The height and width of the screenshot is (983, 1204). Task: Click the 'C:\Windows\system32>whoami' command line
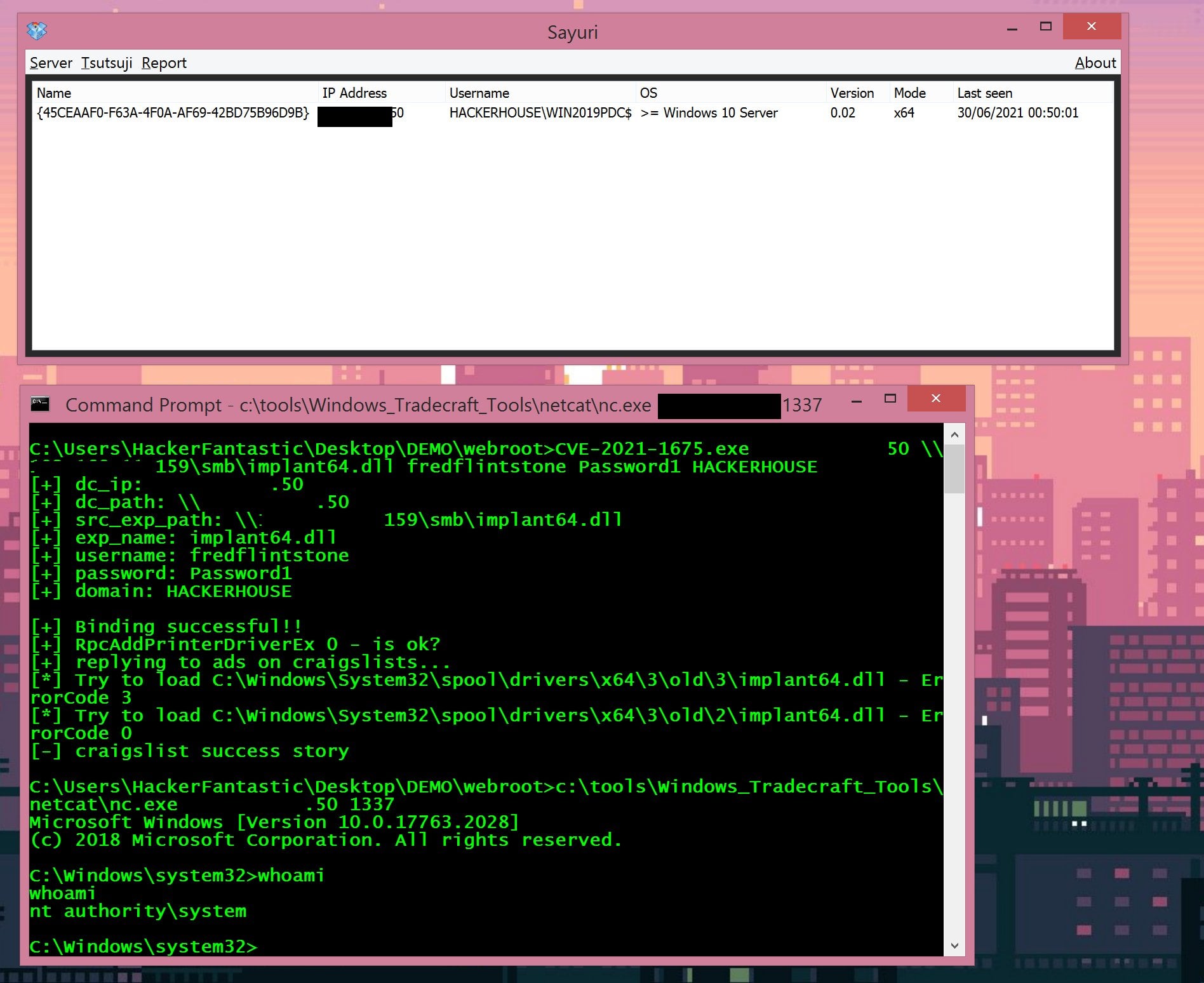pos(177,876)
